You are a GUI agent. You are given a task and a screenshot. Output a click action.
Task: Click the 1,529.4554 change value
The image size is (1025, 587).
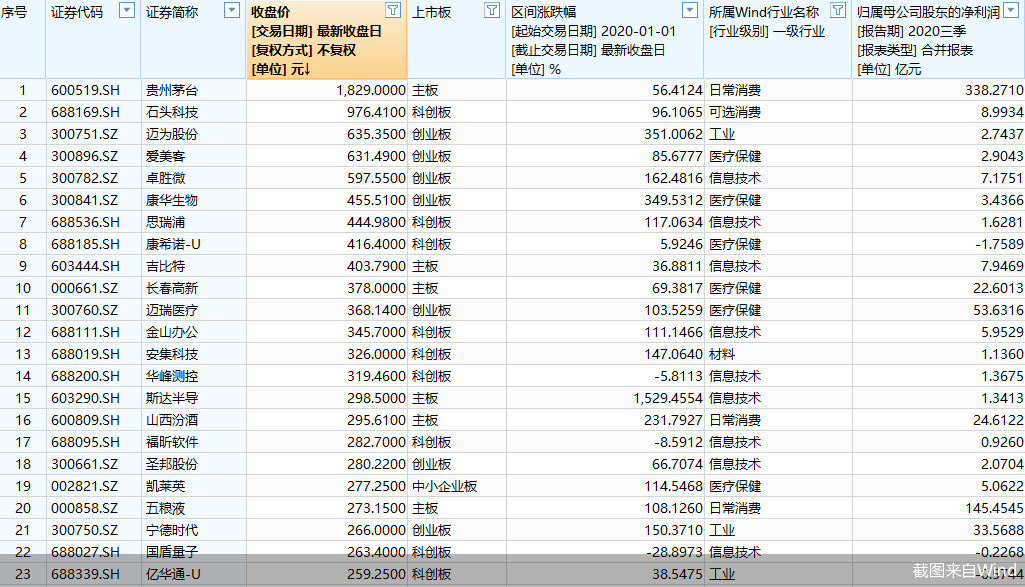click(667, 398)
